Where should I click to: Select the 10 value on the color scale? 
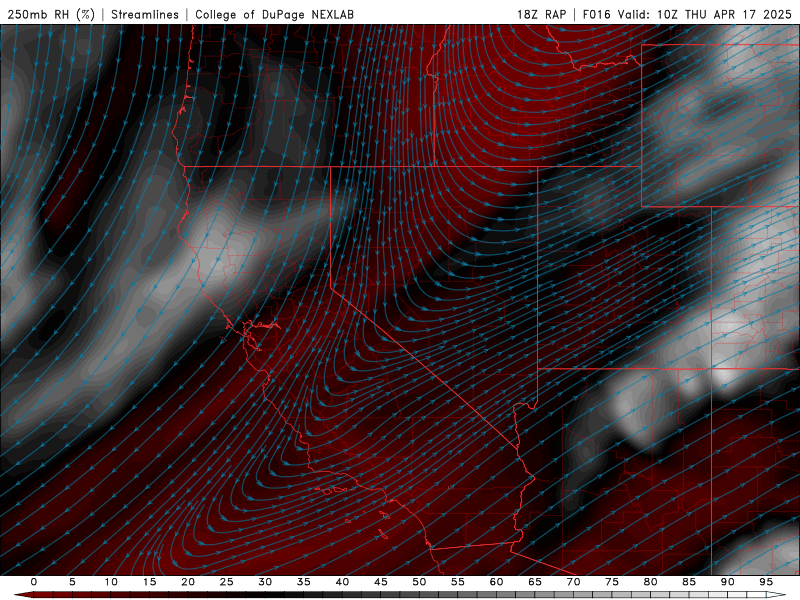(111, 582)
